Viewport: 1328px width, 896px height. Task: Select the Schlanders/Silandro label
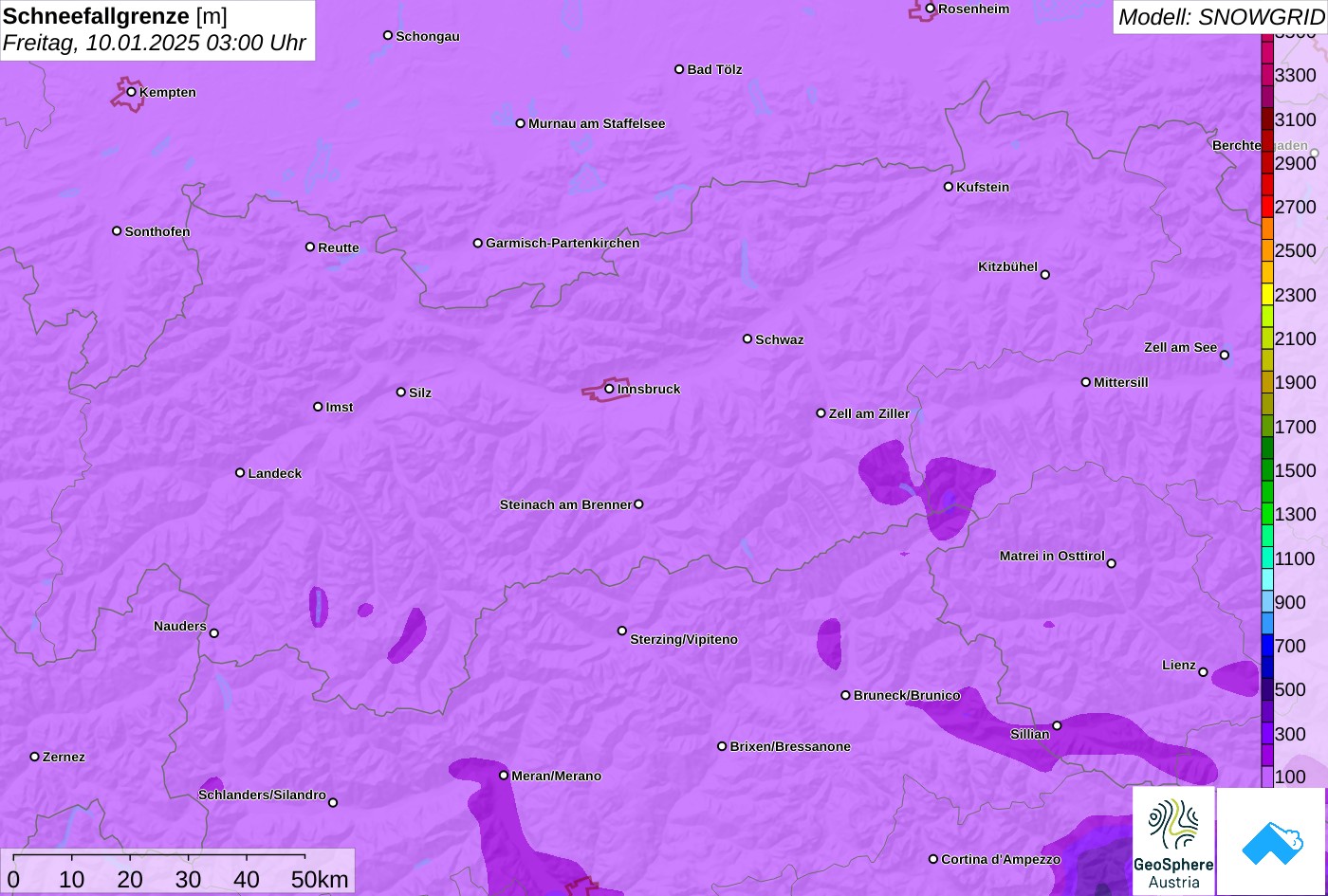click(262, 795)
